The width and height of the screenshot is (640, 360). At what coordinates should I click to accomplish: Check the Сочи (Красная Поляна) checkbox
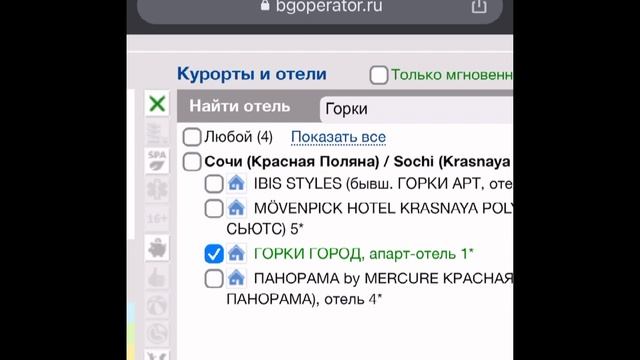[192, 162]
